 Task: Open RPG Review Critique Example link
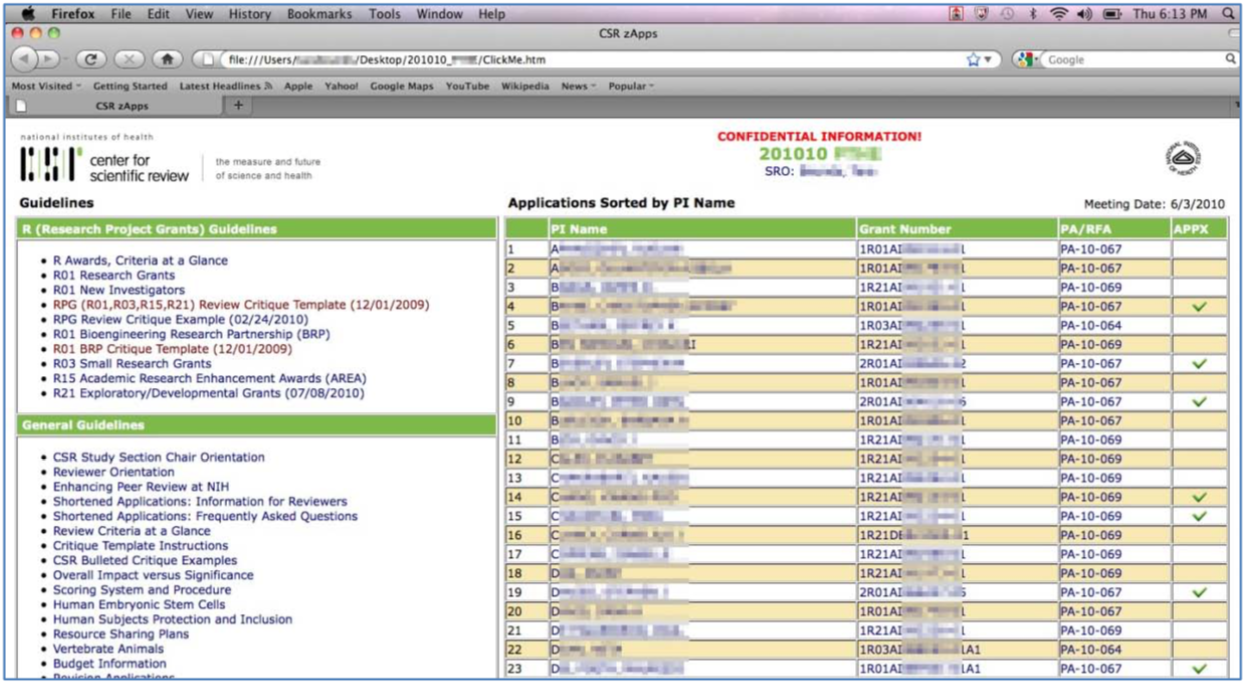181,319
